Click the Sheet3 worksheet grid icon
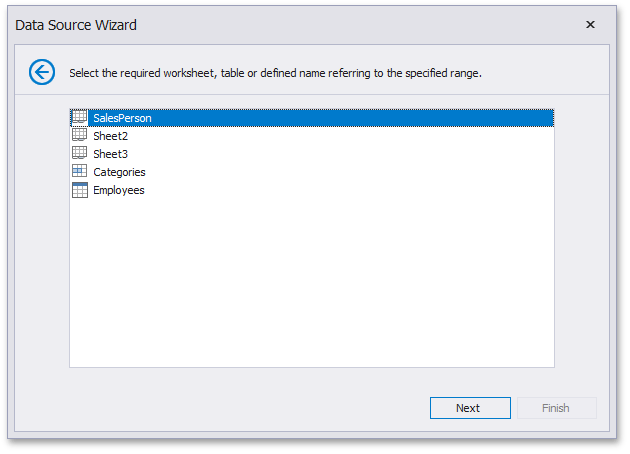Viewport: 630px width, 454px height. pyautogui.click(x=80, y=153)
